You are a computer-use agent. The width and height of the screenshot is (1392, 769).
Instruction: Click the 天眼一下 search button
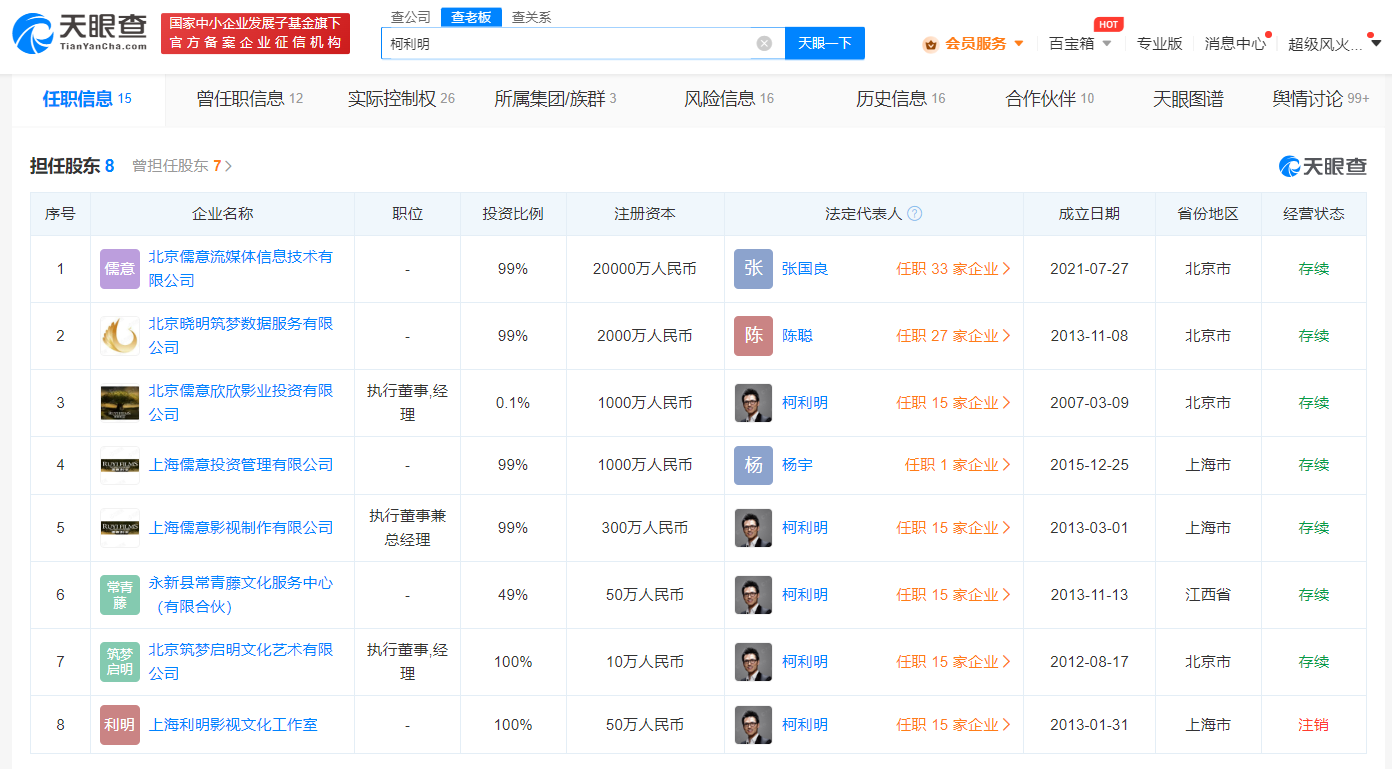pos(825,43)
